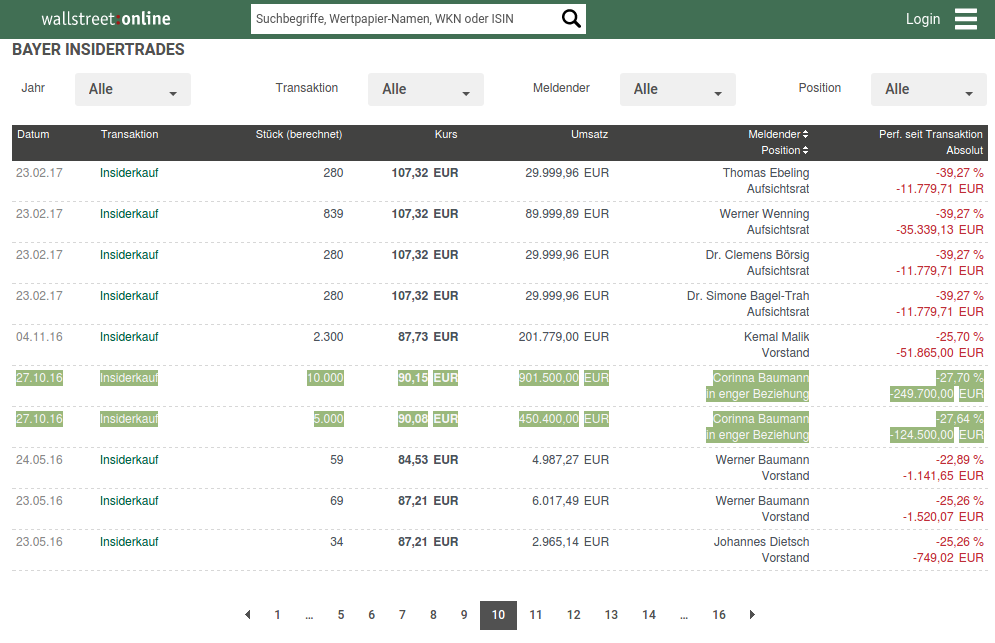Go to page 11
Viewport: 995px width, 643px height.
click(x=536, y=615)
